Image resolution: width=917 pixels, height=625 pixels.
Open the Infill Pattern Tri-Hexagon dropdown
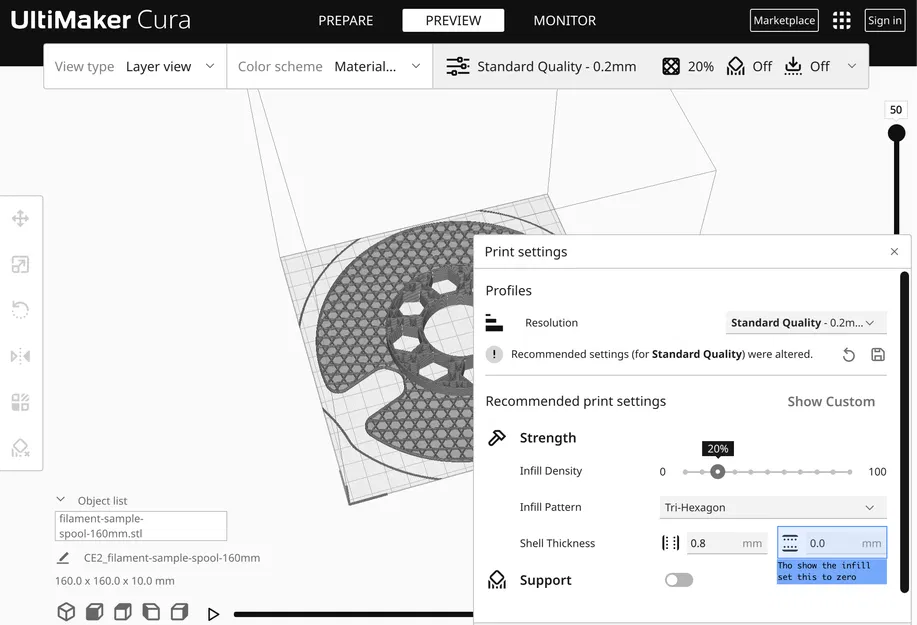coord(773,507)
